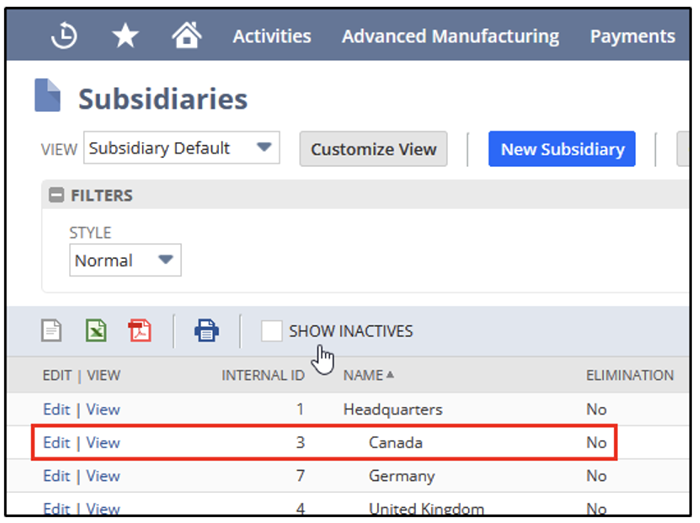Screen dimensions: 700x523
Task: Click View link for Germany subsidiary
Action: click(x=103, y=476)
